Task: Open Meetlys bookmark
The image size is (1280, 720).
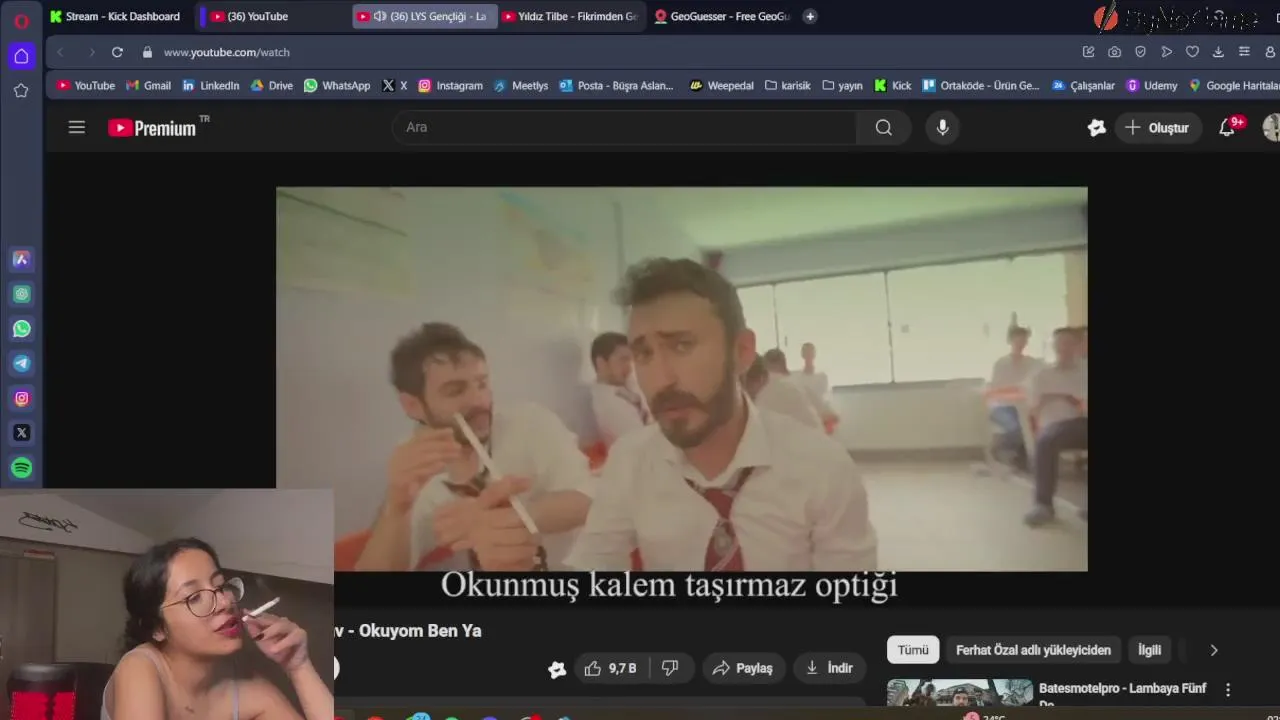Action: [x=520, y=86]
